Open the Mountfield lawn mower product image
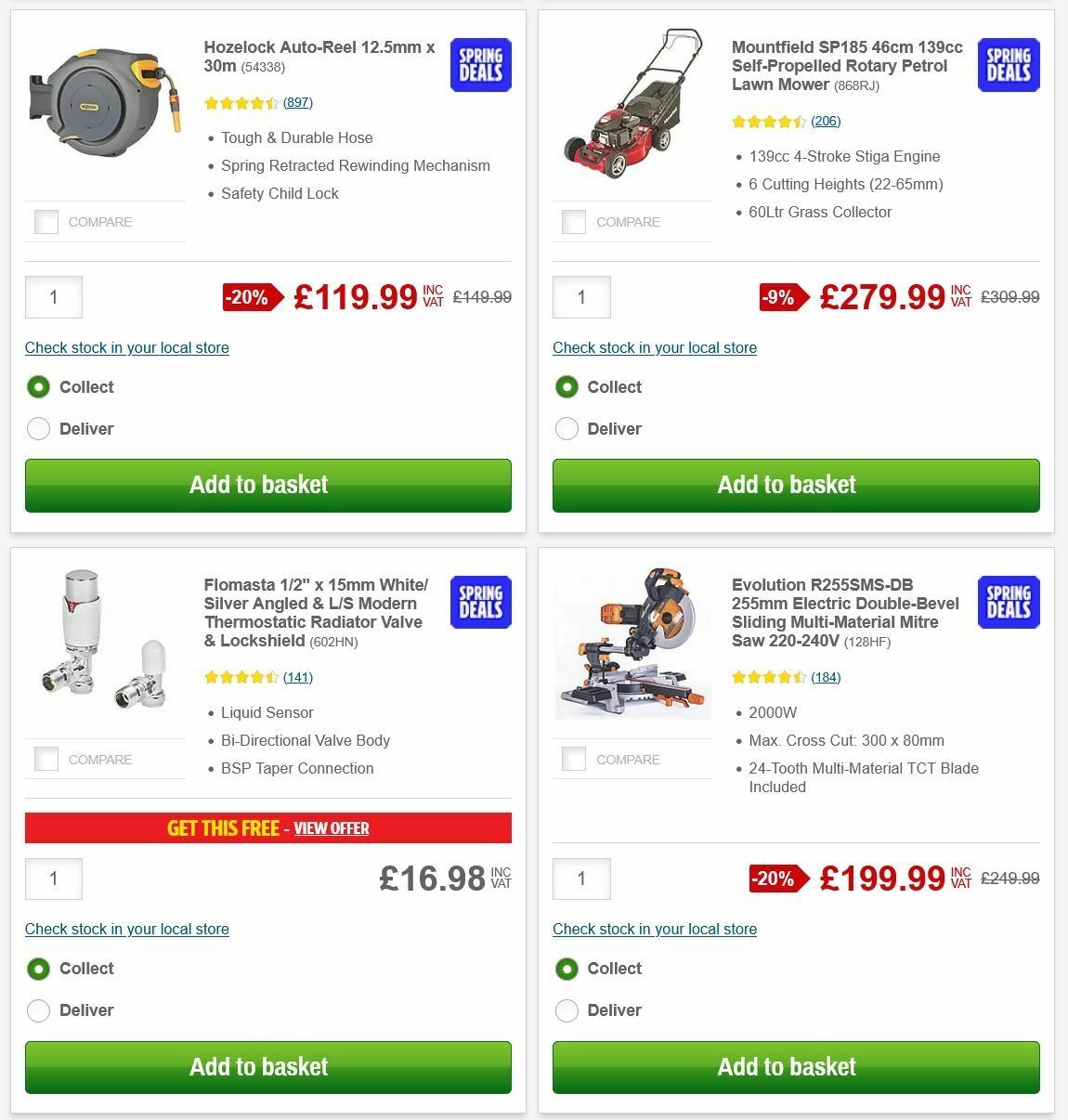 tap(632, 104)
